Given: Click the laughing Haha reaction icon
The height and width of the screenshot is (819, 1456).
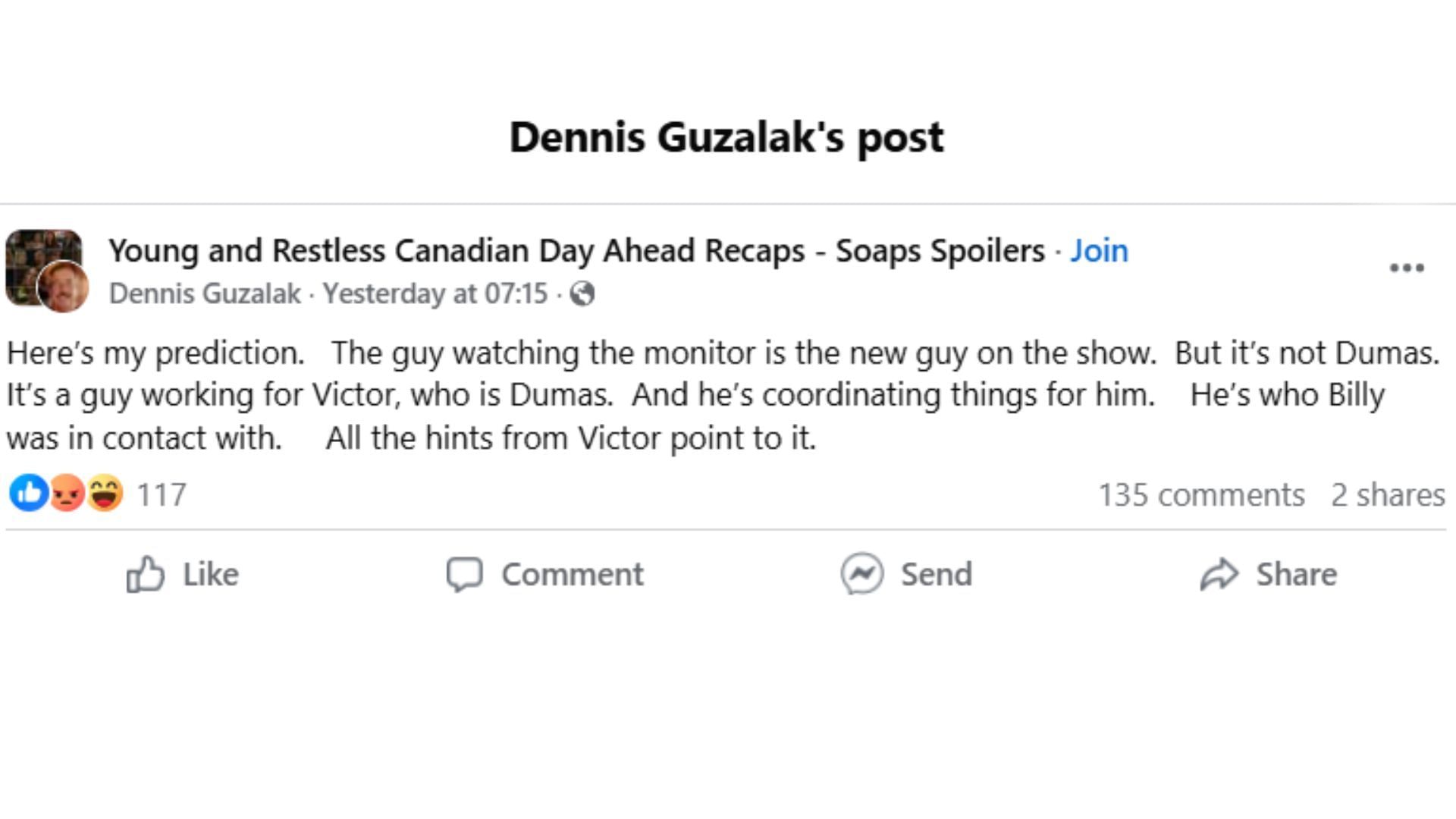Looking at the screenshot, I should (105, 494).
